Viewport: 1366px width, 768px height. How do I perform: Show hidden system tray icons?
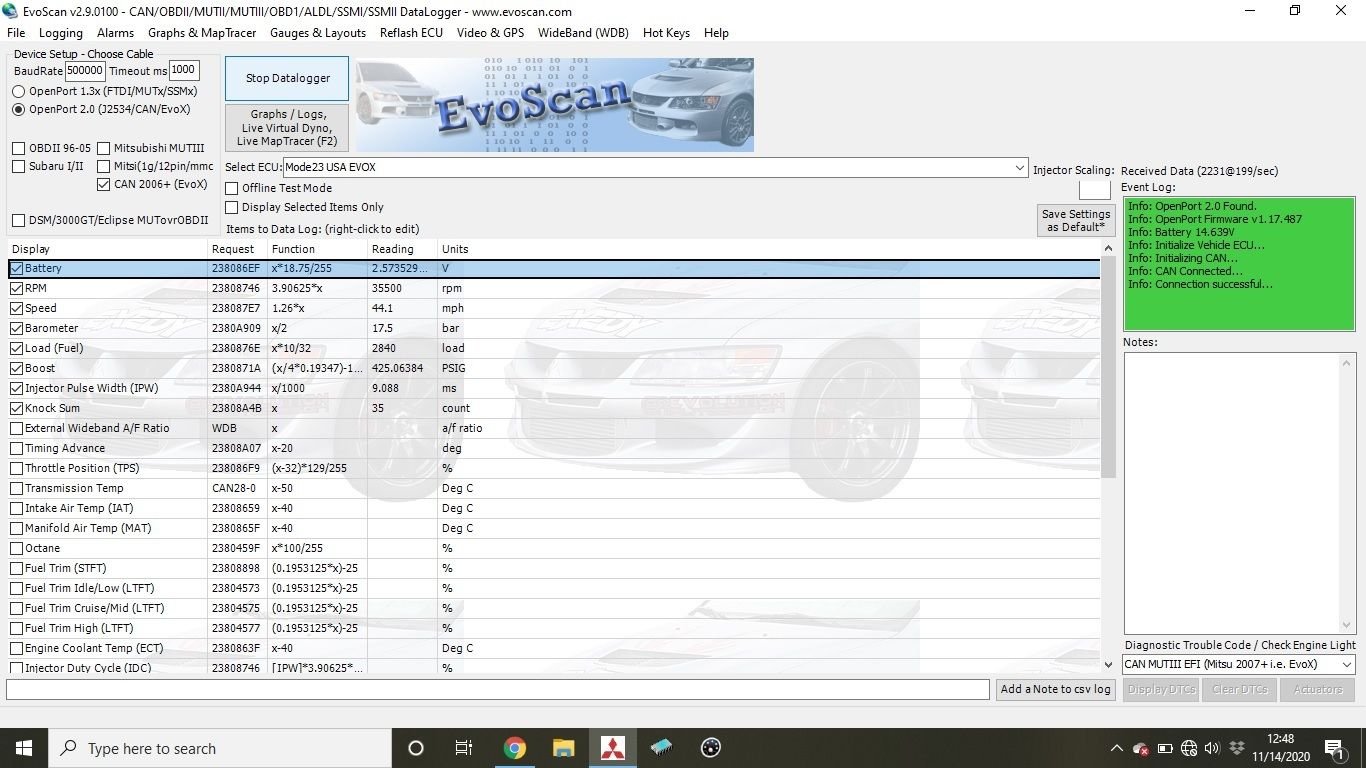[1116, 748]
